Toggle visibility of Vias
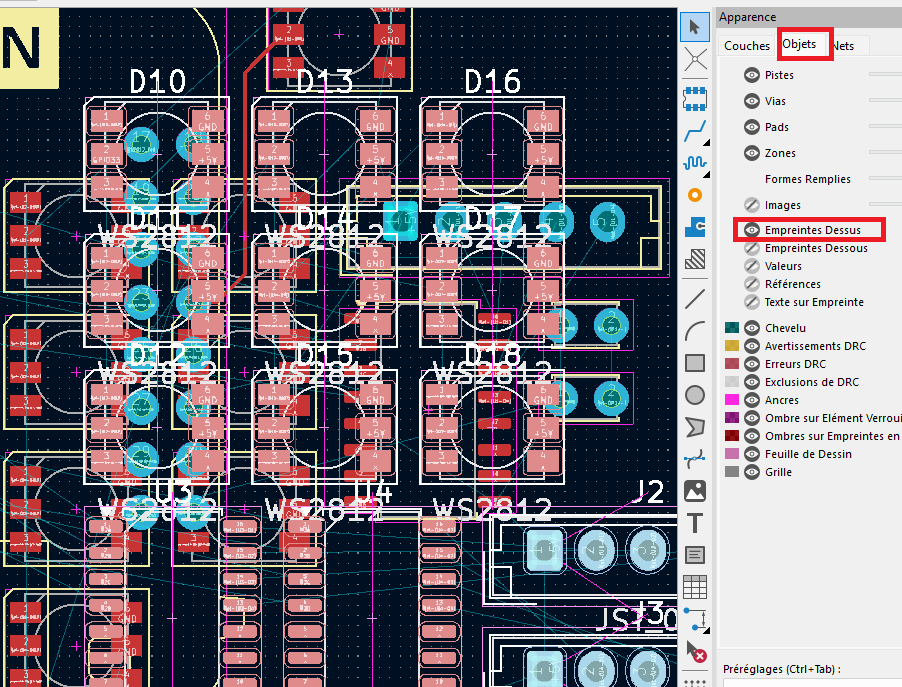The image size is (902, 687). (751, 101)
